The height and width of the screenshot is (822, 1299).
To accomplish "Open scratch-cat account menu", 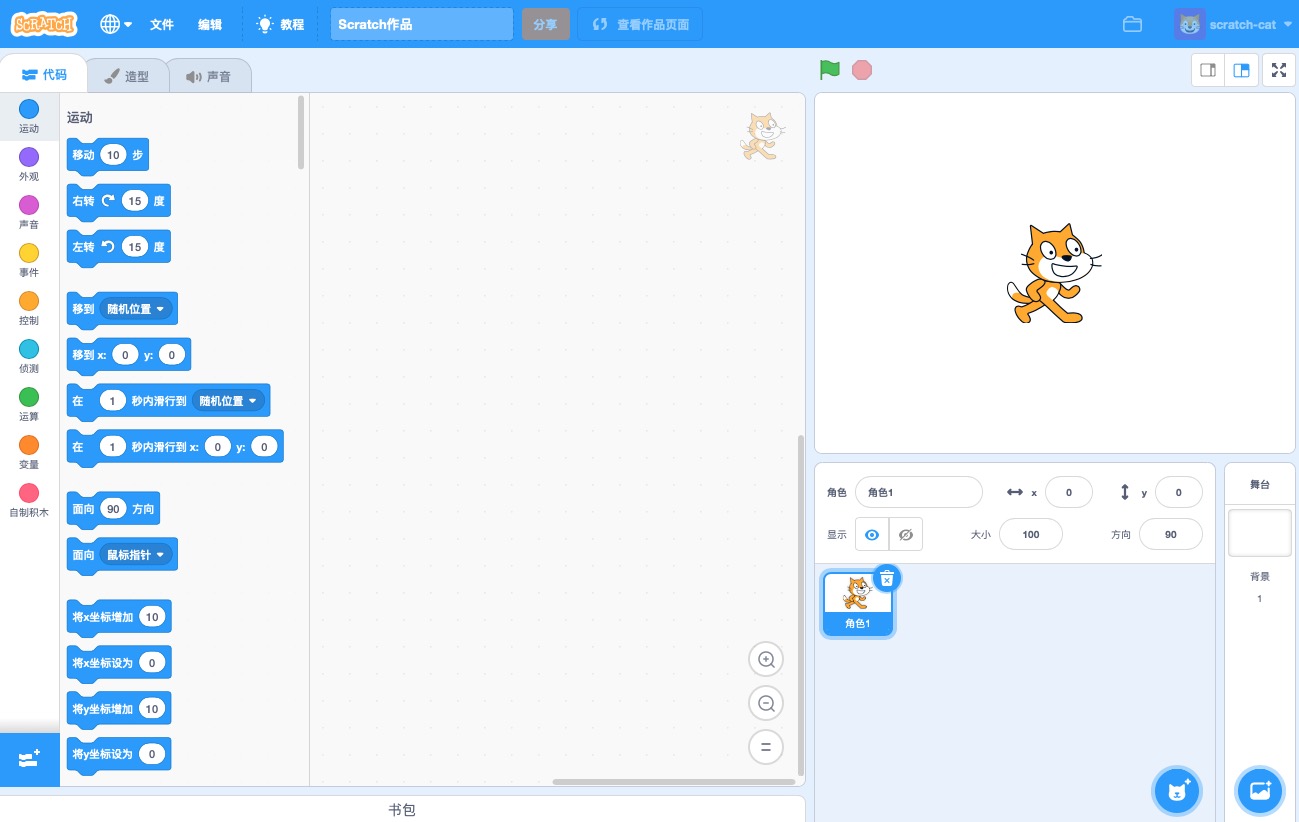I will click(x=1234, y=24).
